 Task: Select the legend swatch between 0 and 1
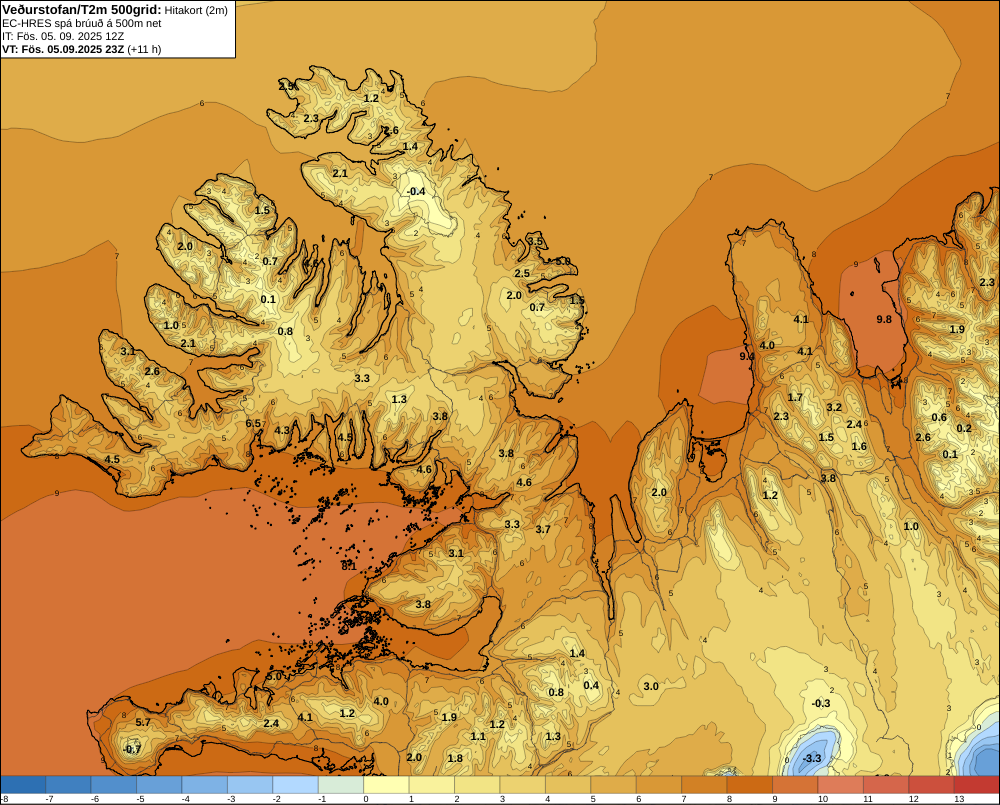(x=386, y=784)
